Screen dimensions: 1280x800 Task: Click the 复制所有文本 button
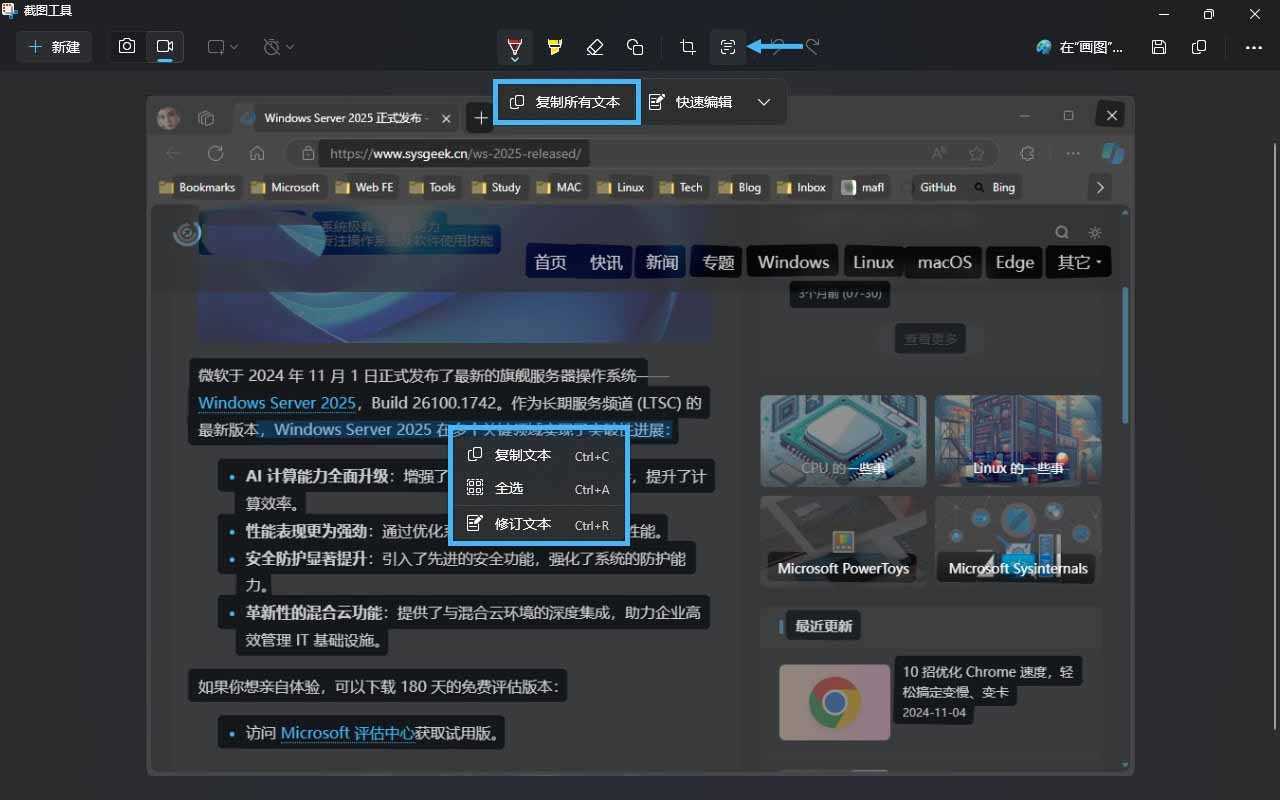pyautogui.click(x=566, y=101)
